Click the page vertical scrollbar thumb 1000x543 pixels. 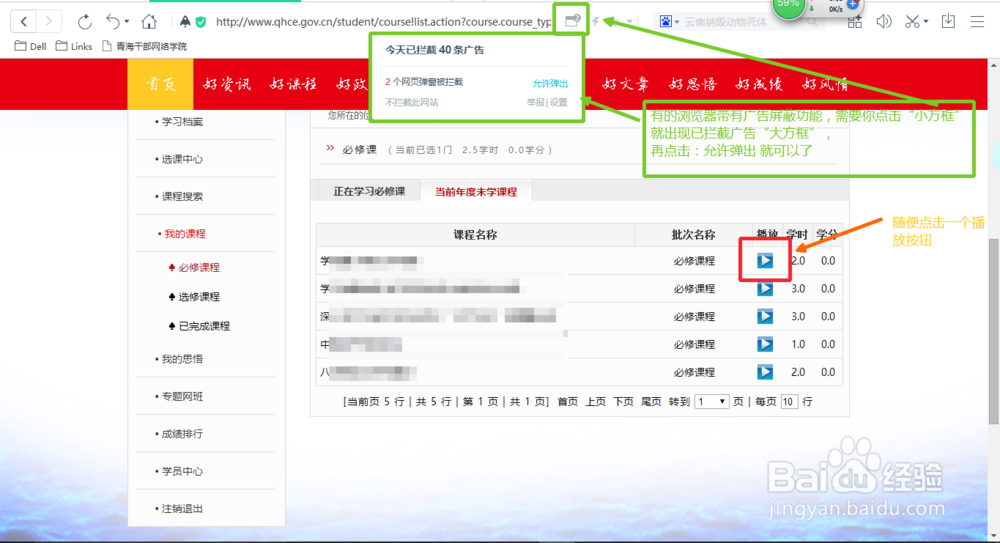pos(994,331)
